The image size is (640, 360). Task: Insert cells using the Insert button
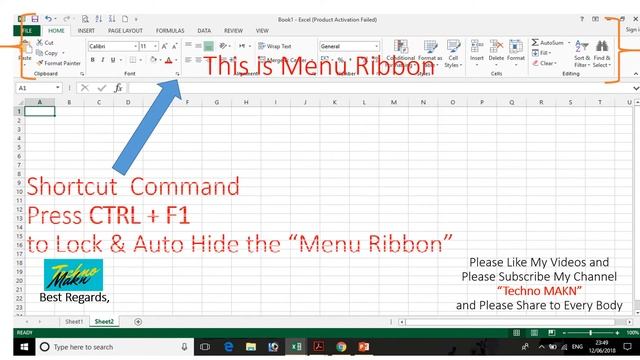coord(477,53)
